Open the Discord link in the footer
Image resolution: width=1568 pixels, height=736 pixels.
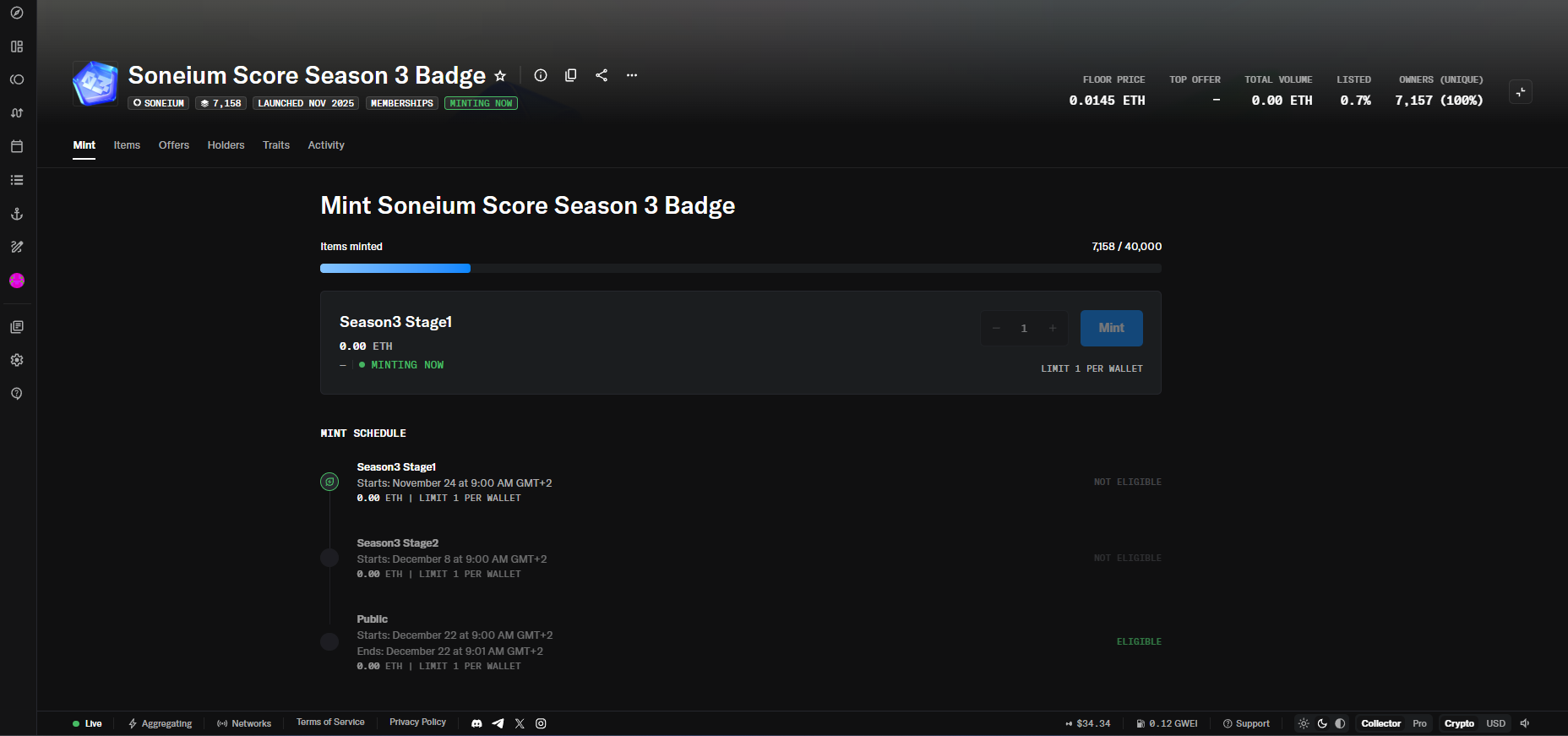(x=476, y=723)
